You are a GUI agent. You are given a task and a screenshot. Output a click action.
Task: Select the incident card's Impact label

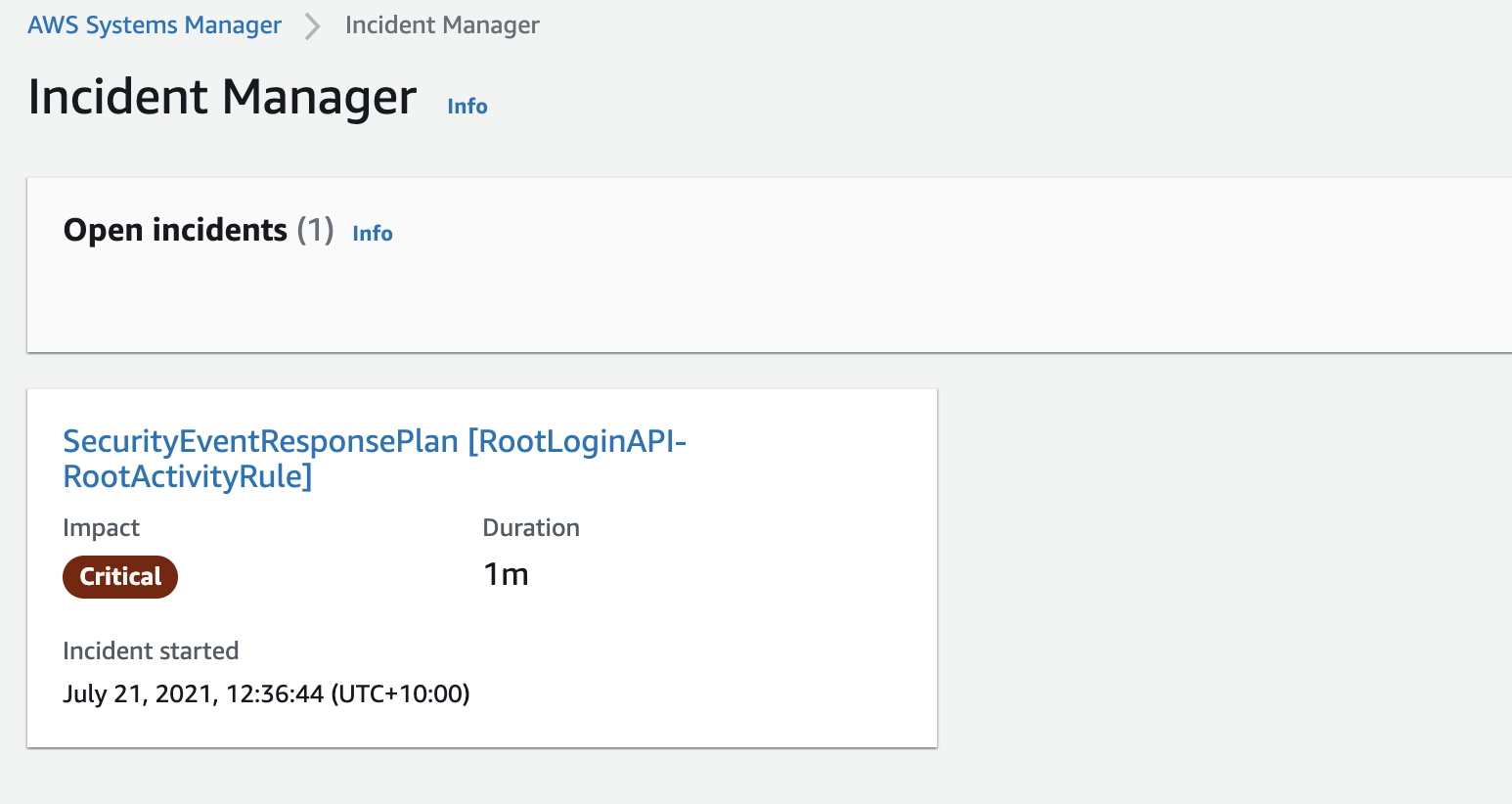click(101, 527)
